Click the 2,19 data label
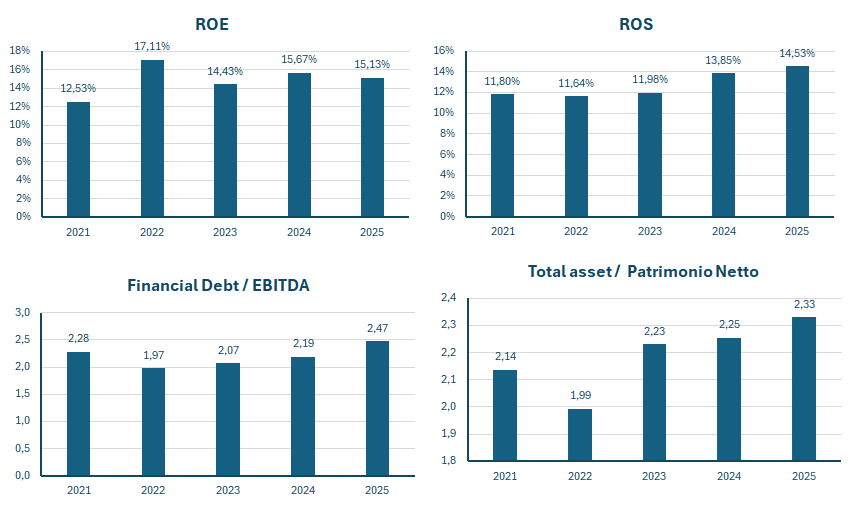This screenshot has width=857, height=520. coord(303,343)
